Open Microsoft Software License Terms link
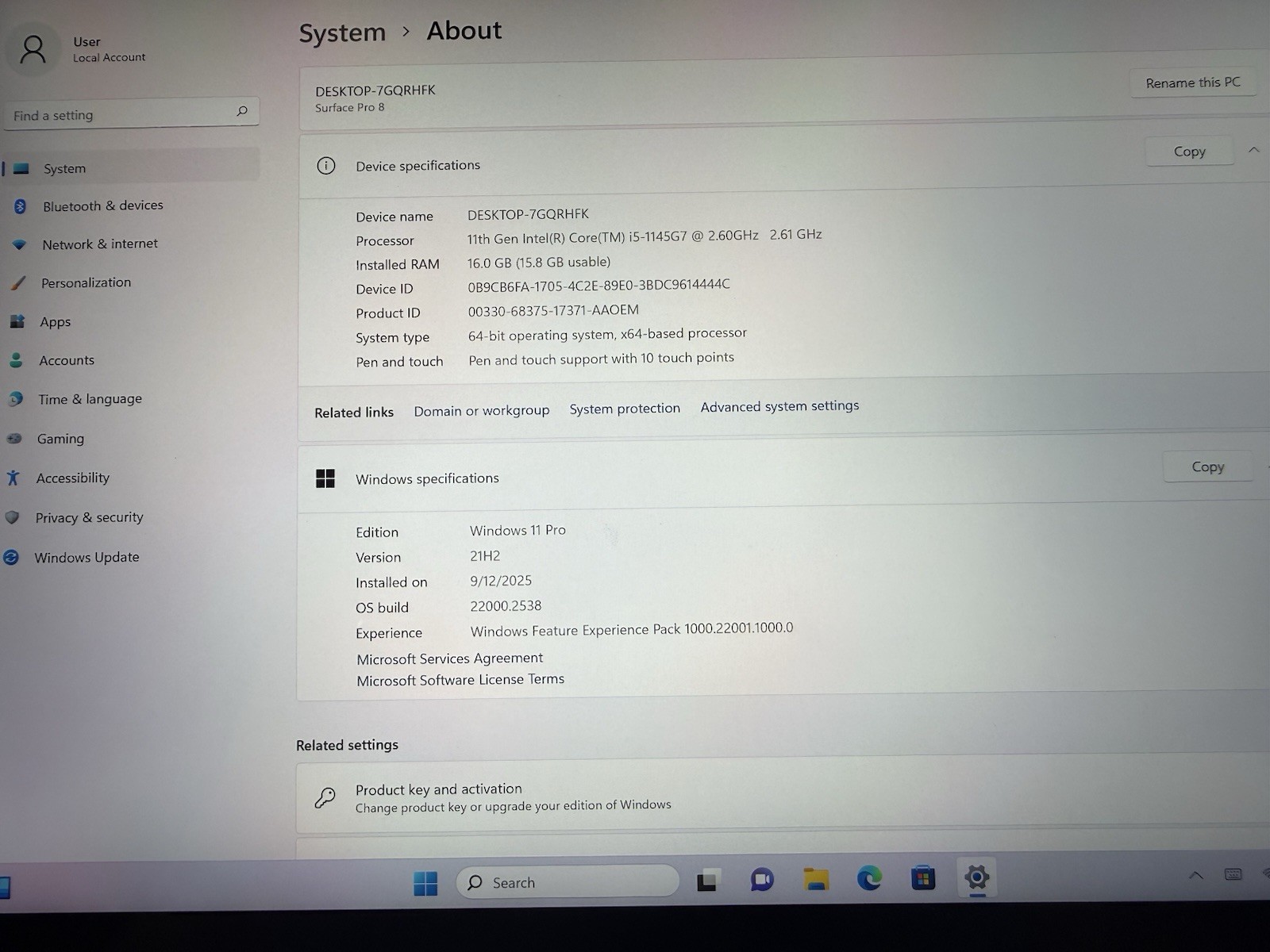Viewport: 1270px width, 952px height. point(460,680)
